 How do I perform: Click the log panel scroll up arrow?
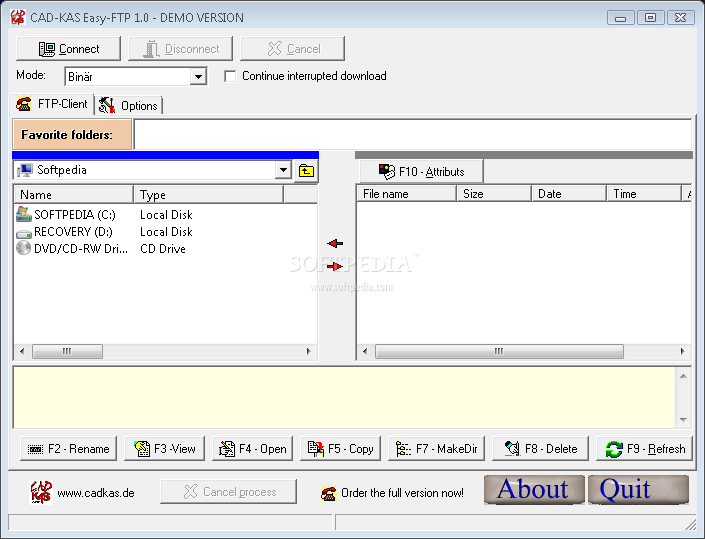(x=683, y=376)
